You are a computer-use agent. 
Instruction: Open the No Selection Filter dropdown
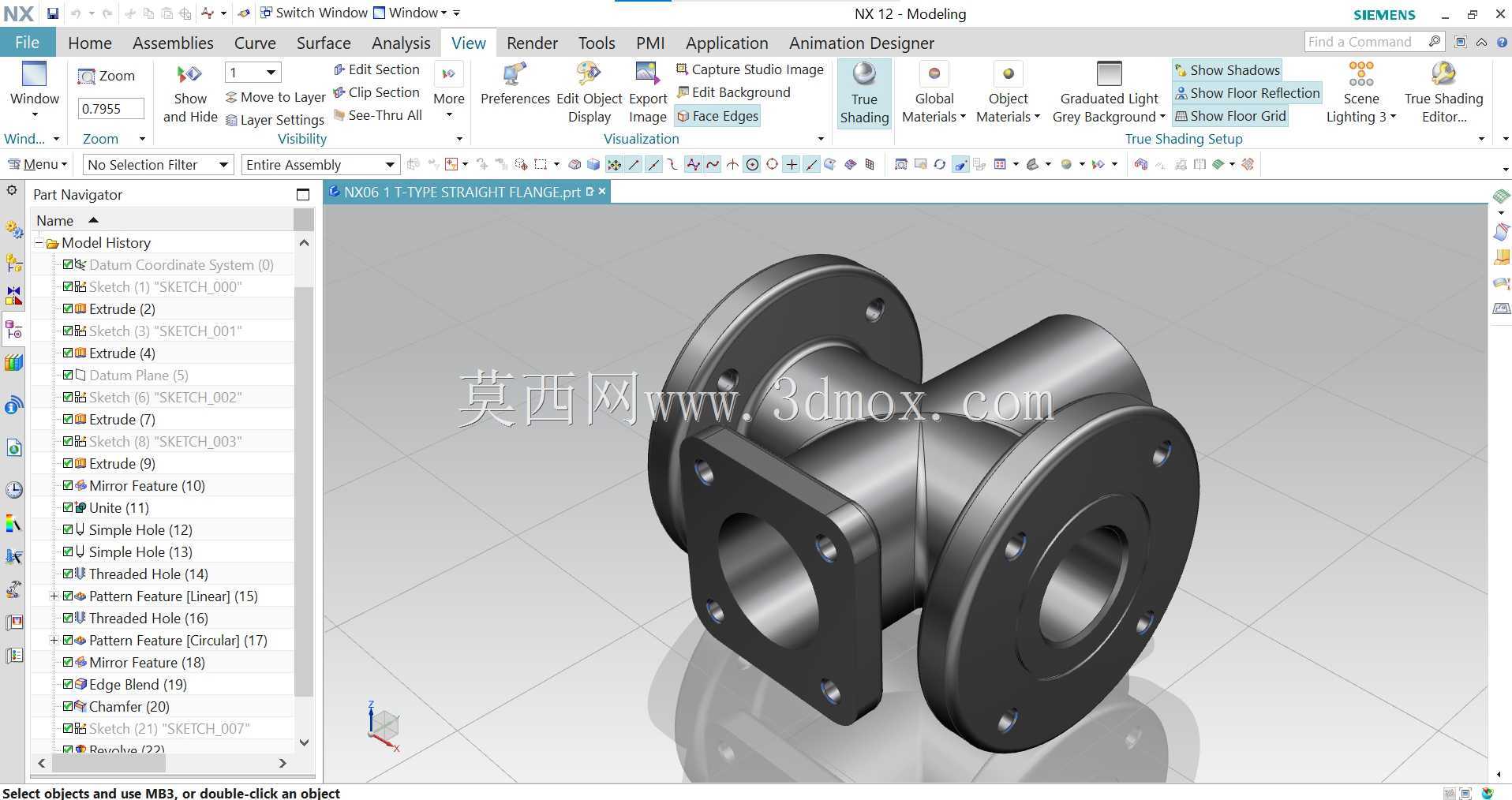(x=158, y=164)
